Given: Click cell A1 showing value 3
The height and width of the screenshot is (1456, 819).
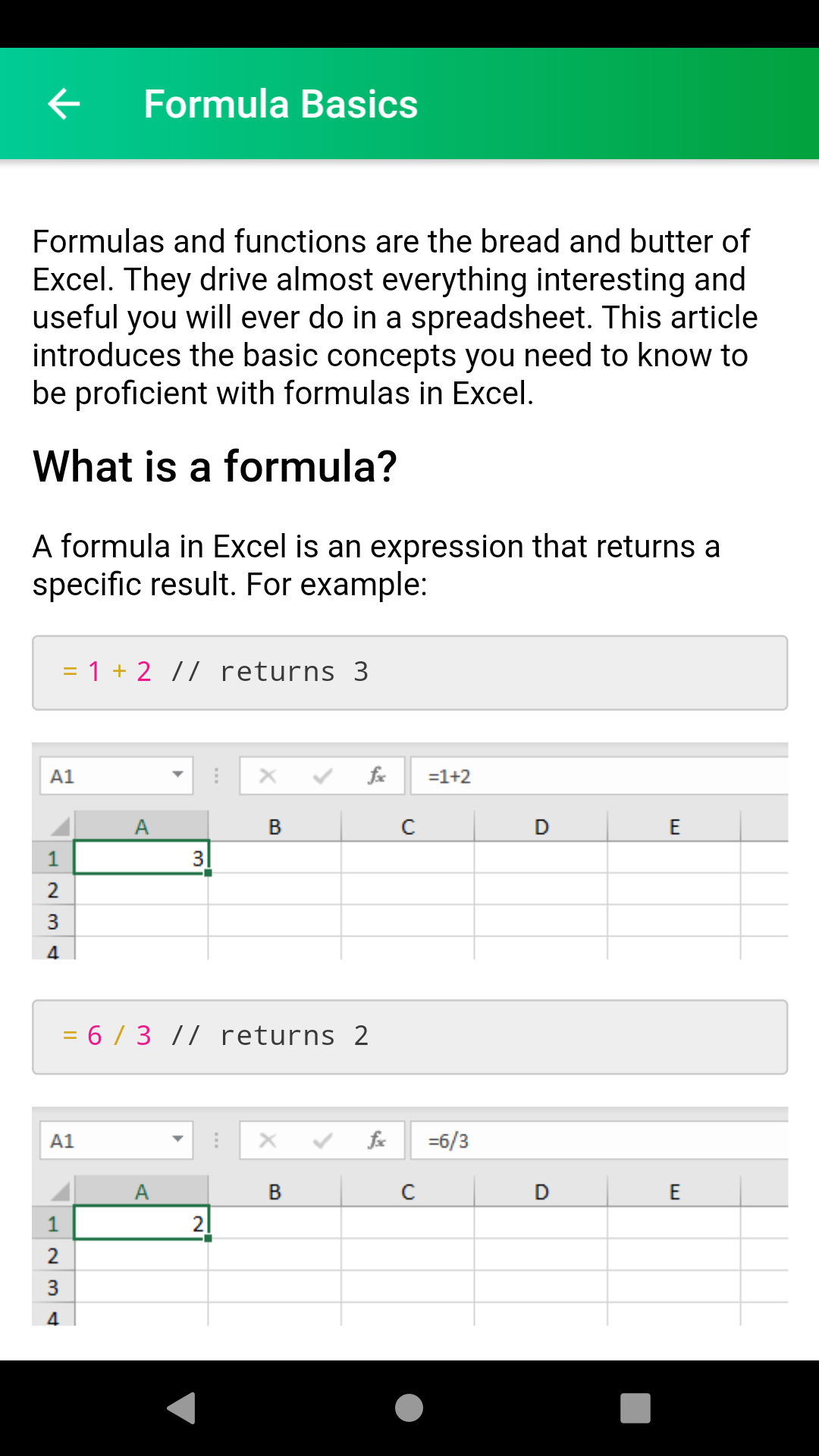Looking at the screenshot, I should tap(141, 858).
